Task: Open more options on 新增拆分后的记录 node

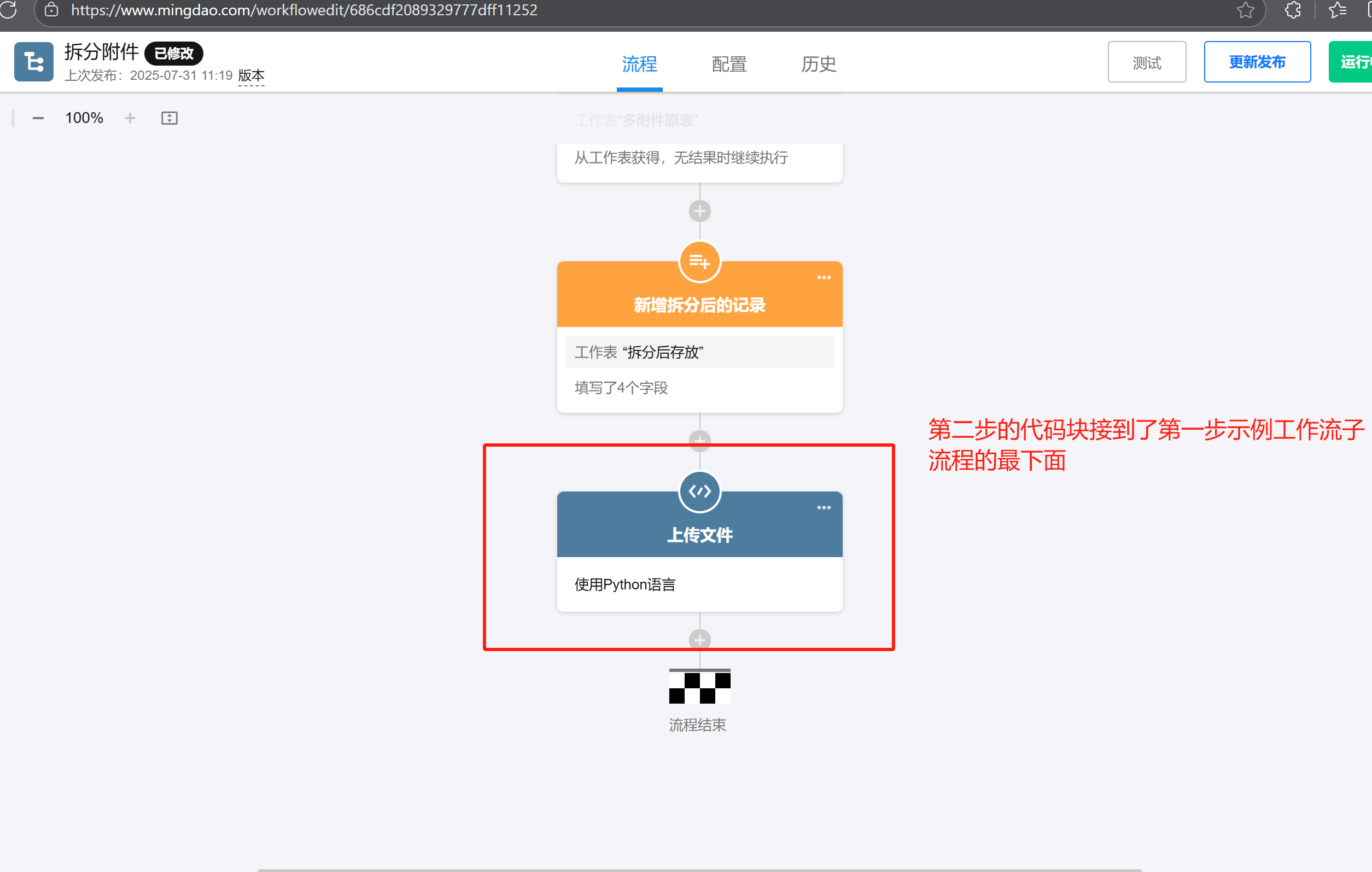Action: (x=824, y=277)
